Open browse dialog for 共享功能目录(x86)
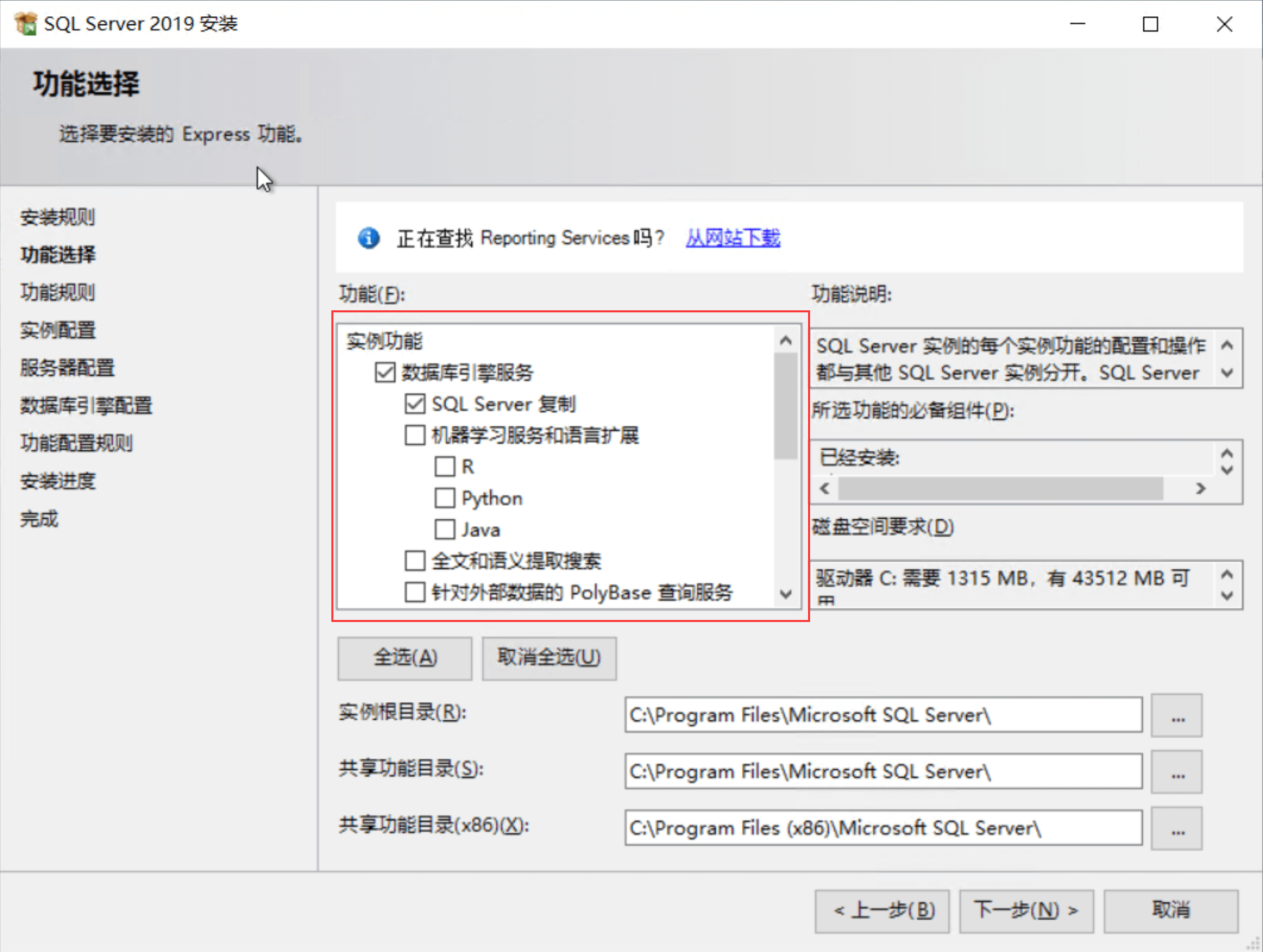Screen dimensions: 1263x952 tap(1176, 828)
